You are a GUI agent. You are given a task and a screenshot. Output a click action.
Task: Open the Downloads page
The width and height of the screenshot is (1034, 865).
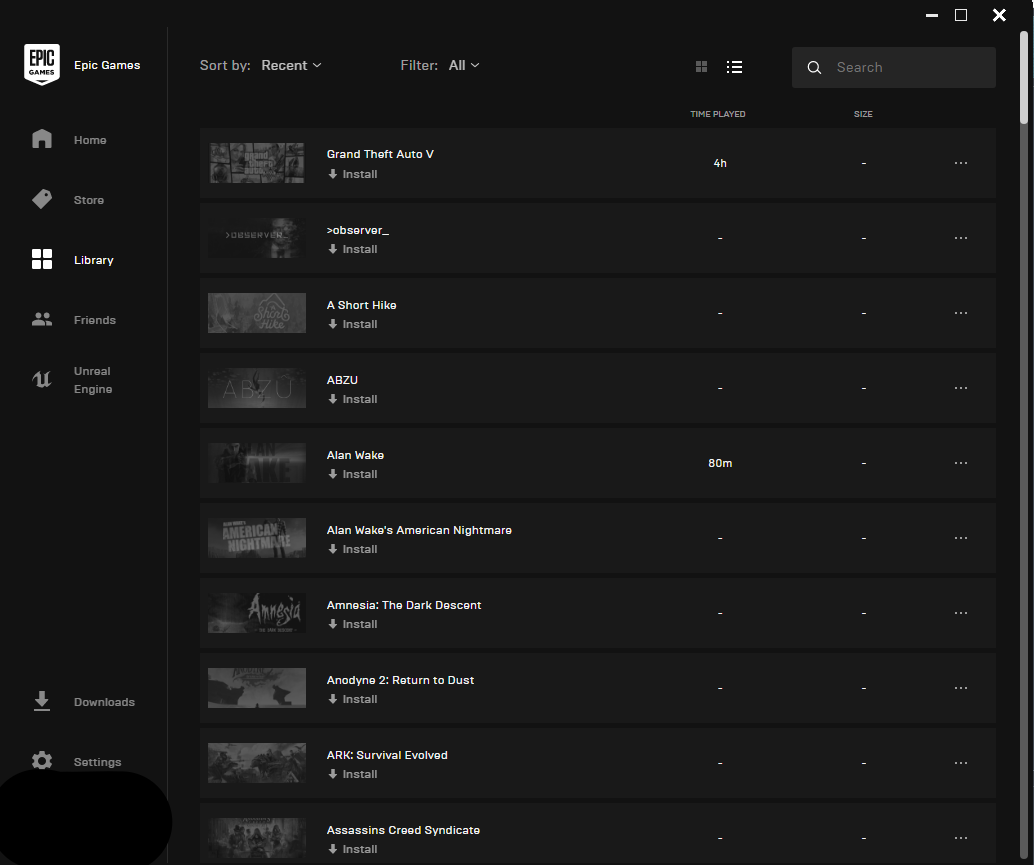[x=104, y=702]
